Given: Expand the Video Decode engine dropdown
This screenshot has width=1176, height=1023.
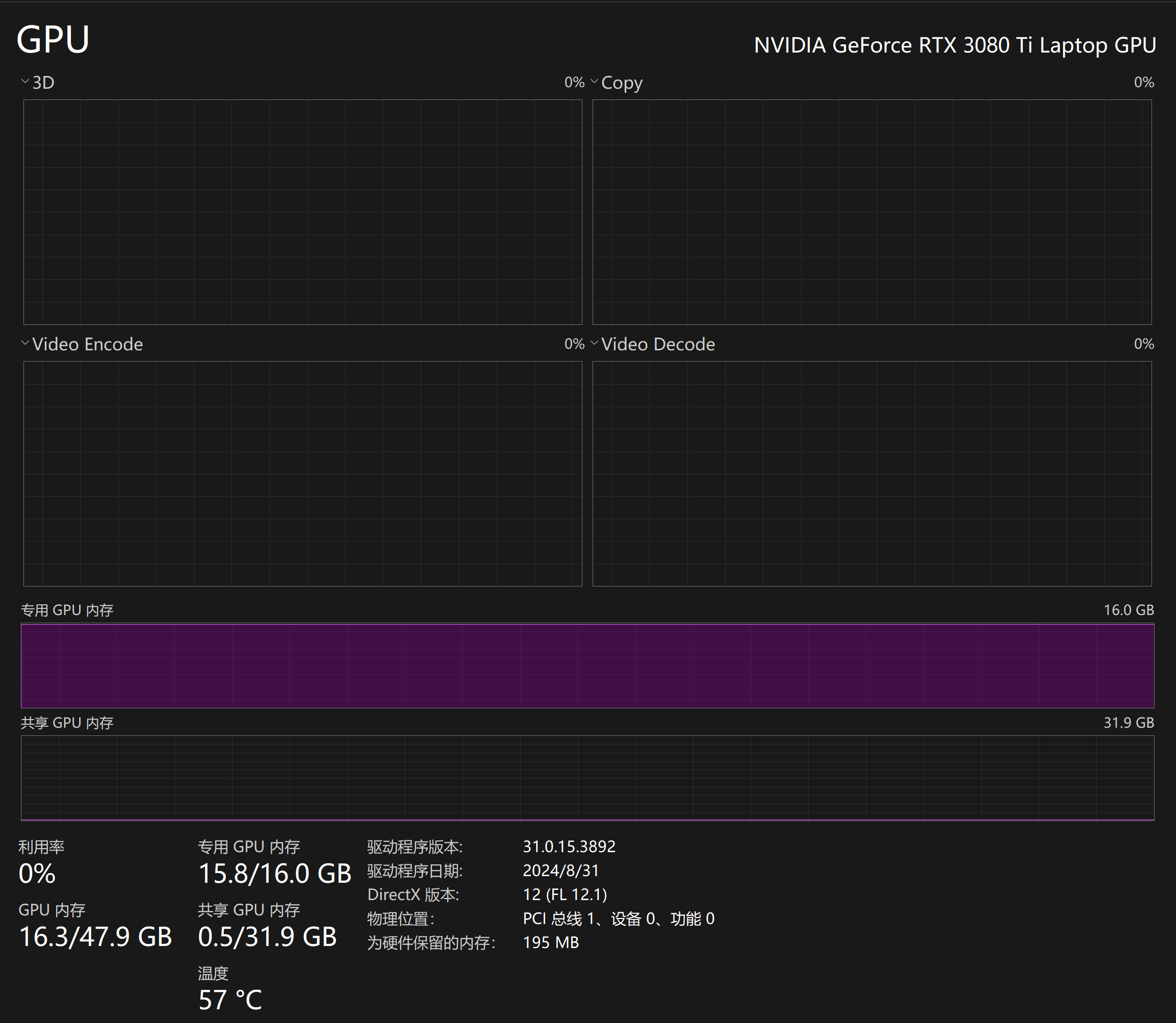Looking at the screenshot, I should click(x=594, y=343).
